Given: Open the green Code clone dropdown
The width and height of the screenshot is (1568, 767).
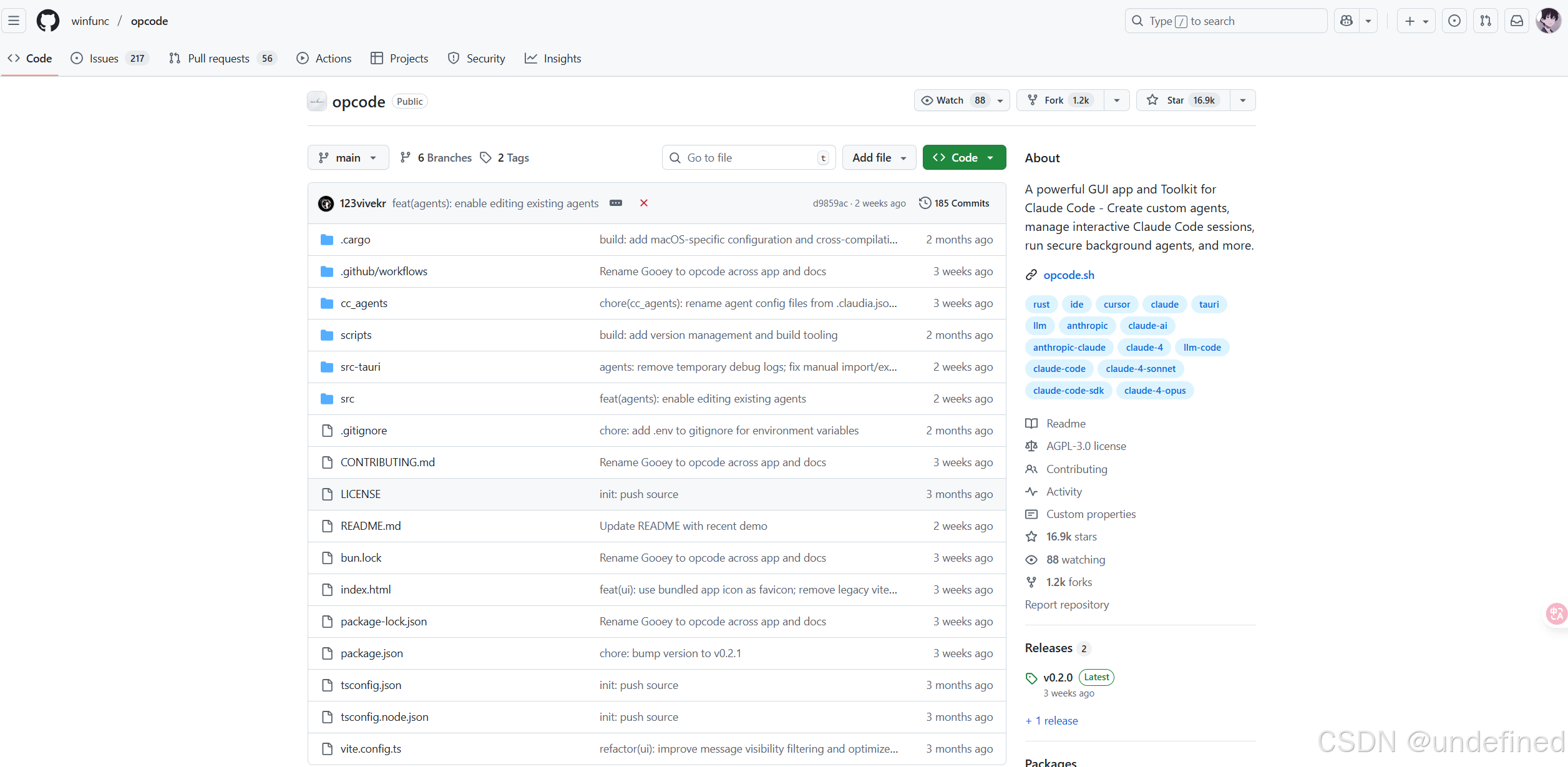Looking at the screenshot, I should [964, 158].
